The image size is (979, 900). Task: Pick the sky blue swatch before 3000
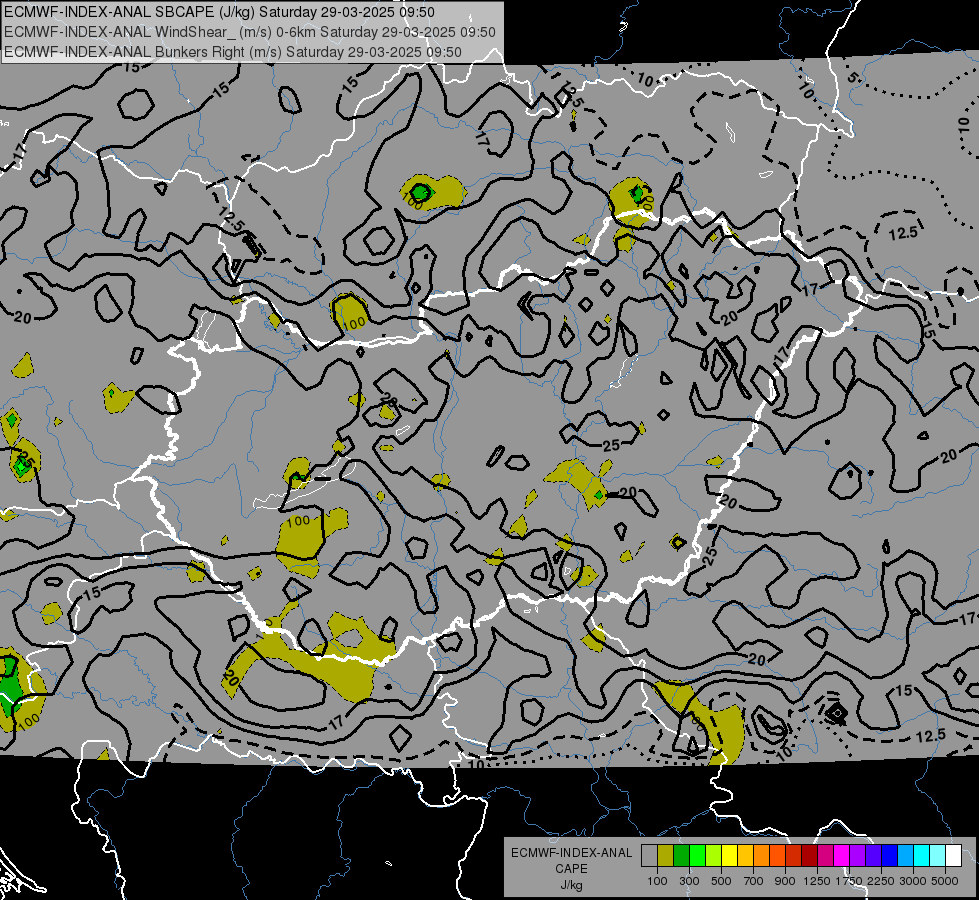[x=905, y=856]
